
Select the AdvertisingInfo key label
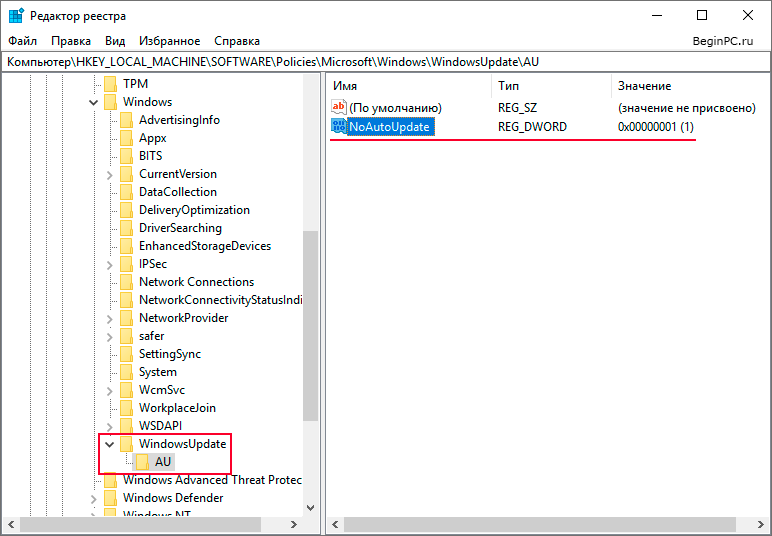179,120
